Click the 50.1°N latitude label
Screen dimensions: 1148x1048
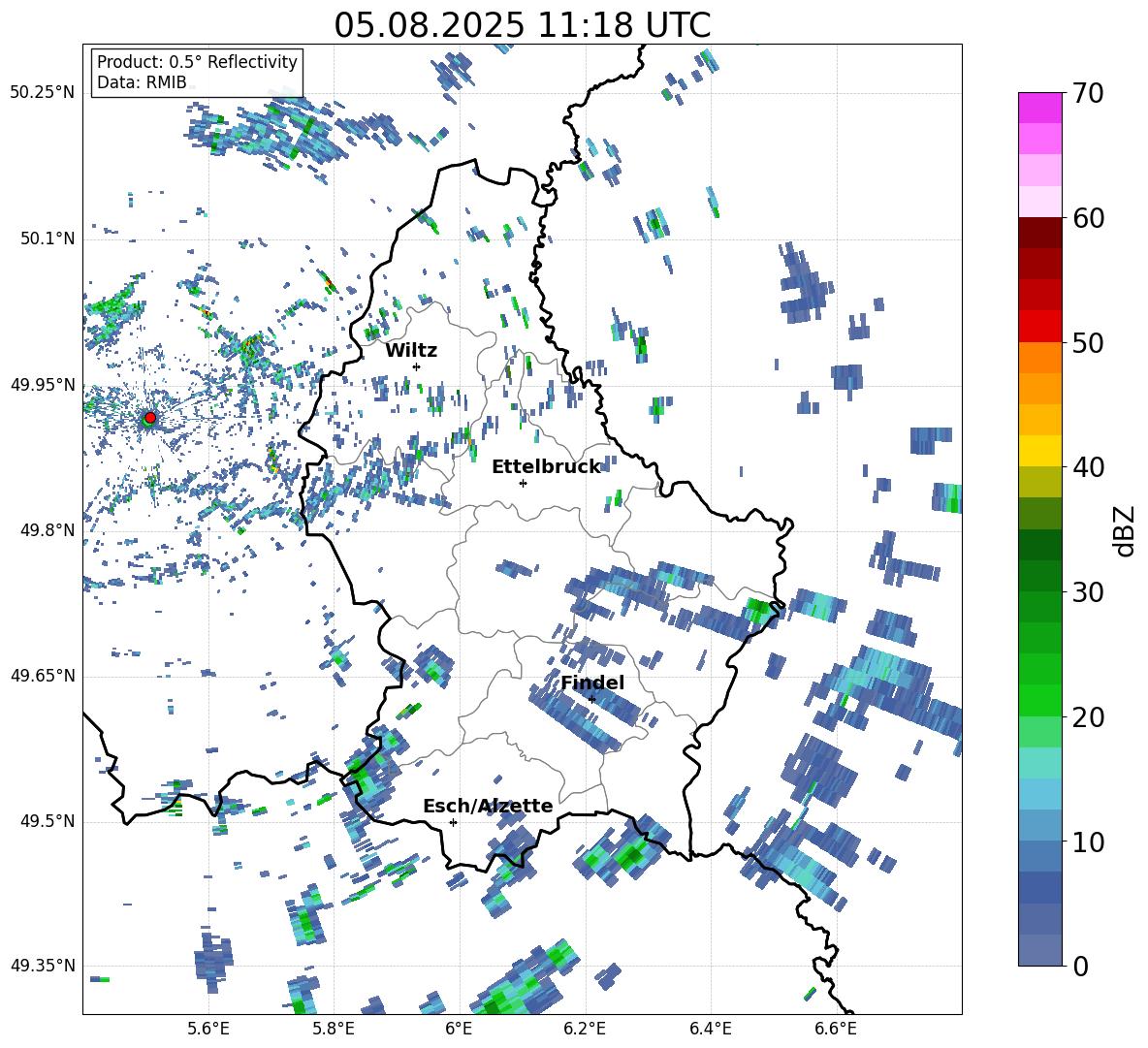coord(48,239)
